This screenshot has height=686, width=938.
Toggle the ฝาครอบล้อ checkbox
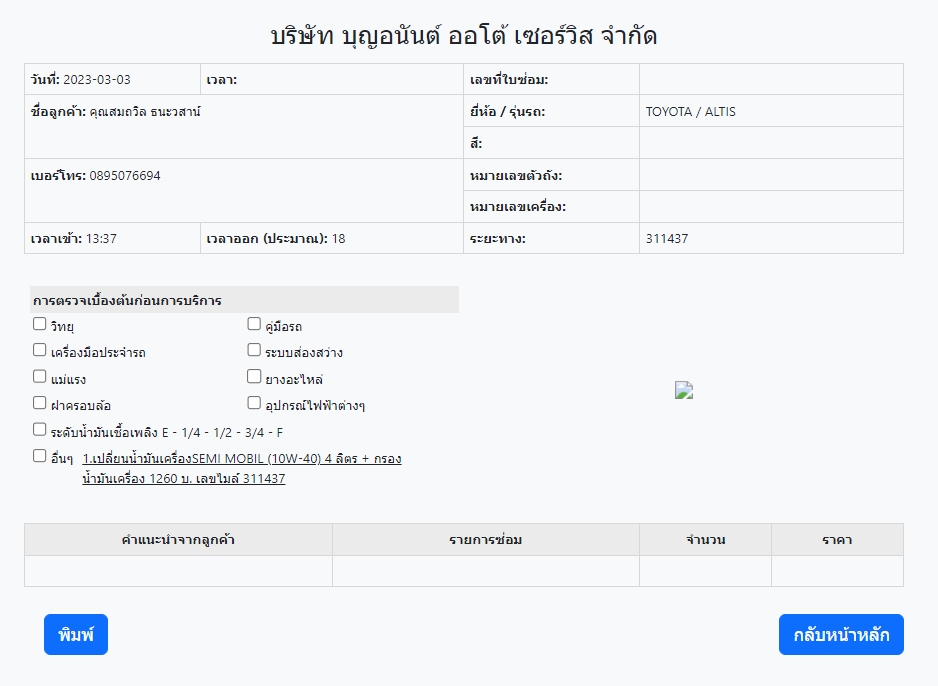[40, 403]
